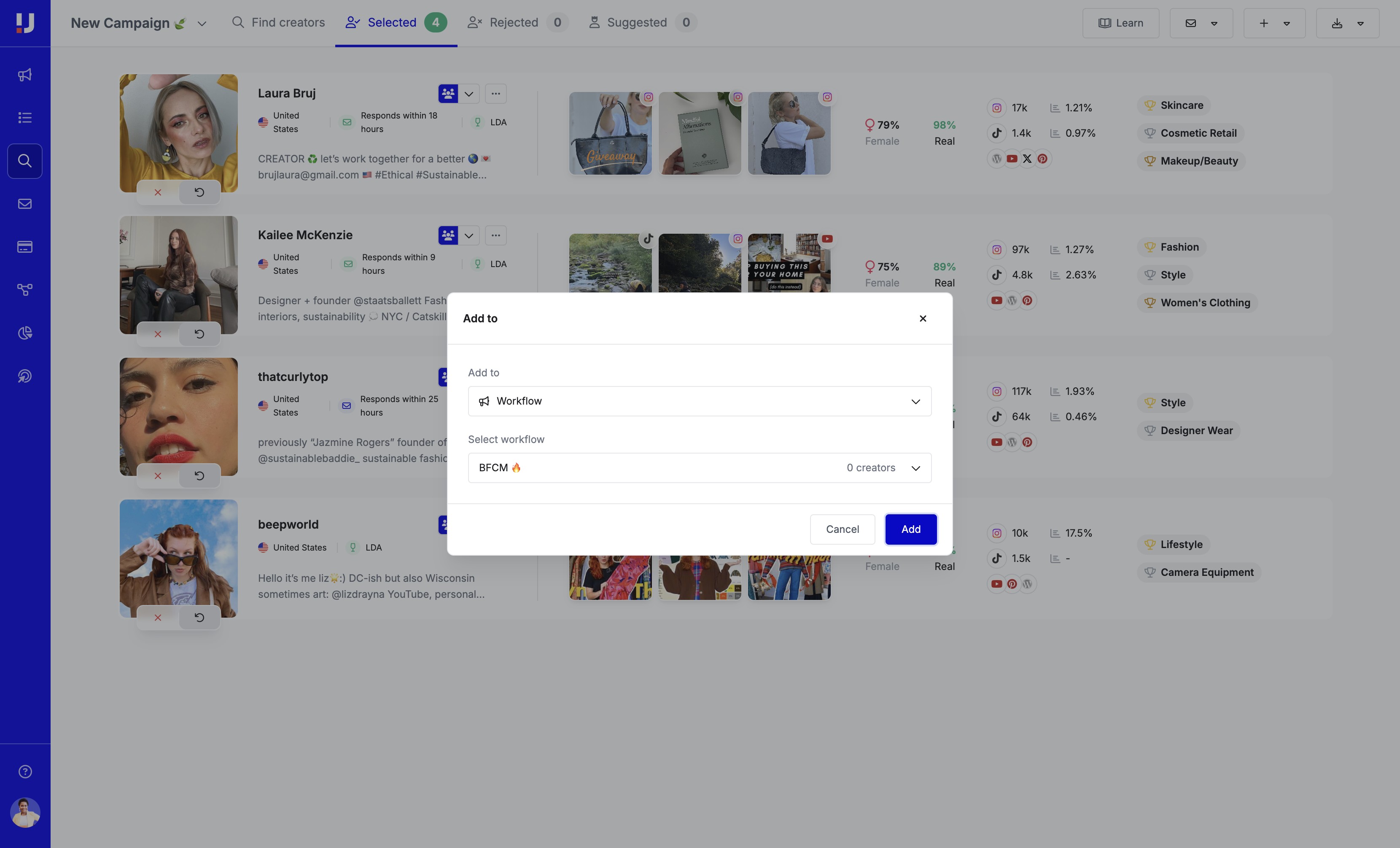This screenshot has width=1400, height=848.
Task: Close the Add to dialog
Action: 923,318
